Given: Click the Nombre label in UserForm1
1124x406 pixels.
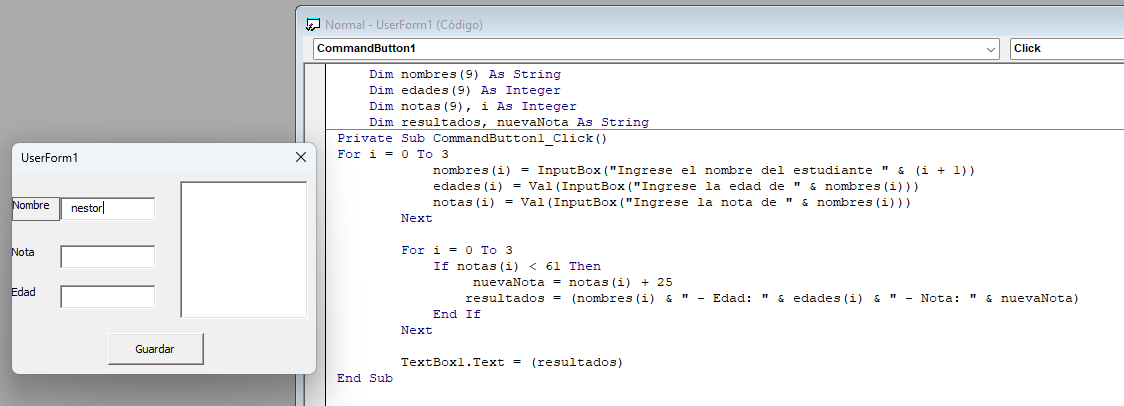Looking at the screenshot, I should pyautogui.click(x=35, y=207).
